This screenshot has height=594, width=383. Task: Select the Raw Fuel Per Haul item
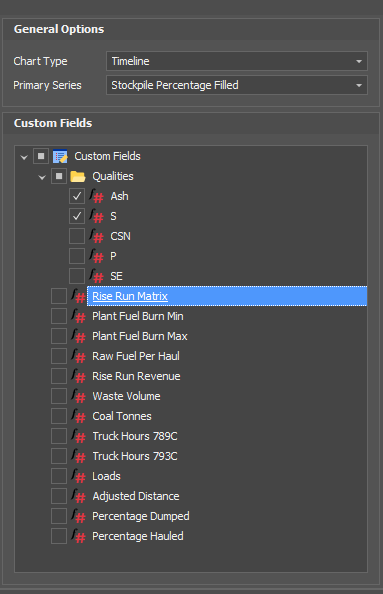[x=136, y=356]
